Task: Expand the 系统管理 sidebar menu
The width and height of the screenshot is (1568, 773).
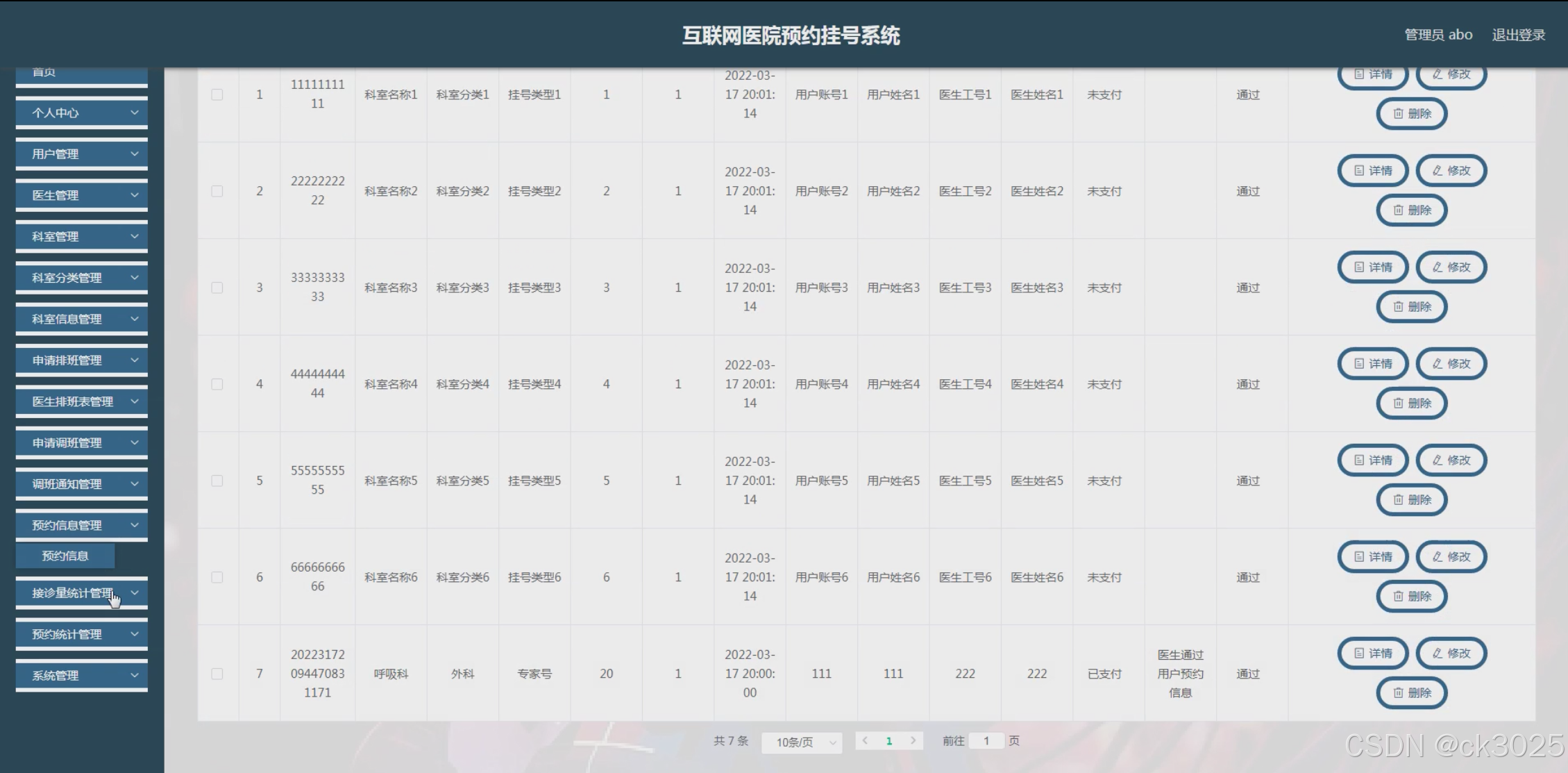Action: tap(81, 676)
